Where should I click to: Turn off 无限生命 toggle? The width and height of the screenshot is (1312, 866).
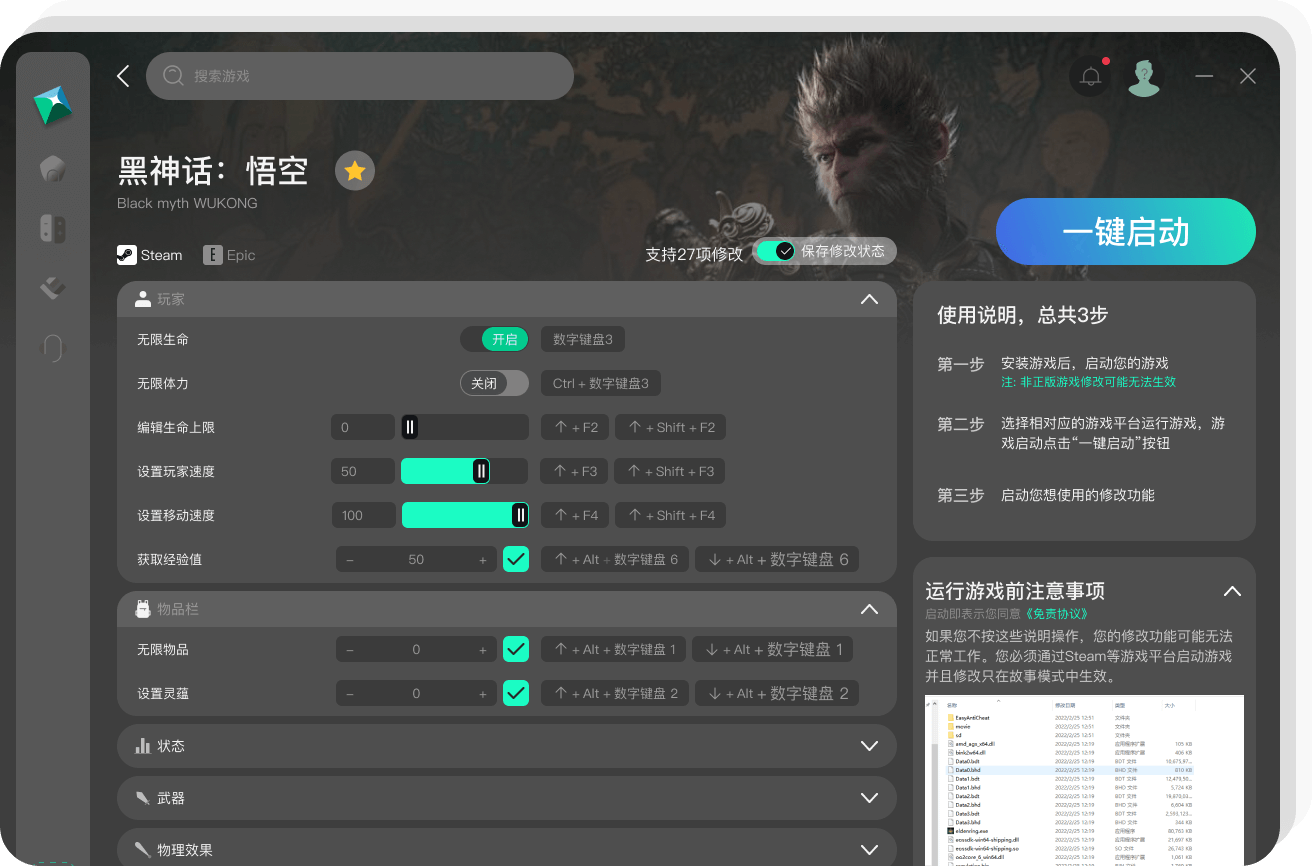pyautogui.click(x=494, y=339)
